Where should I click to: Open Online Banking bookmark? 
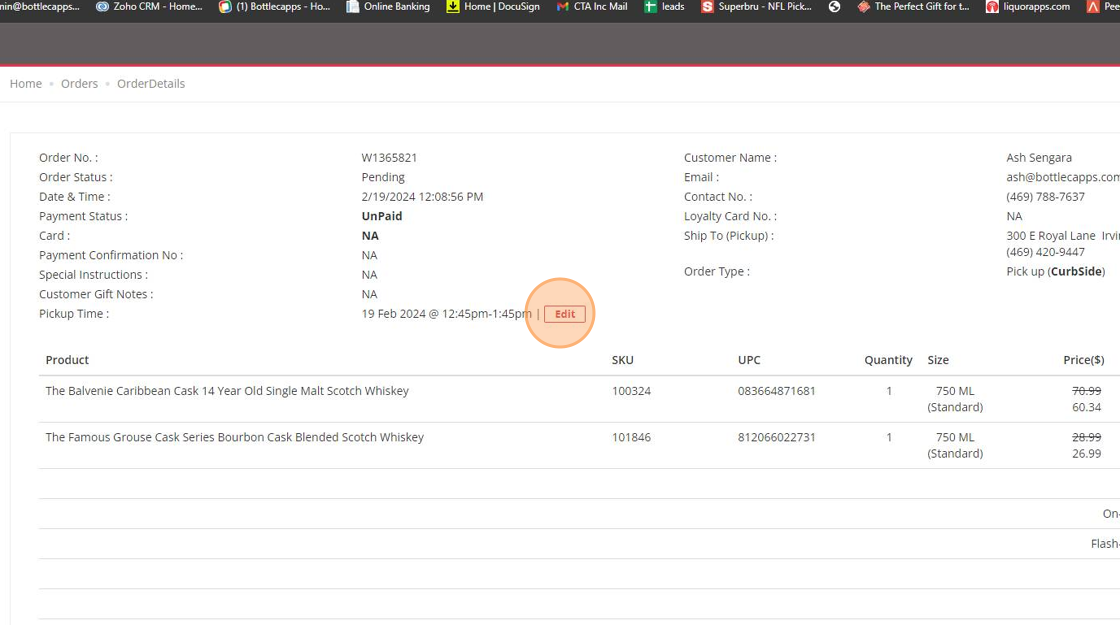(x=388, y=6)
